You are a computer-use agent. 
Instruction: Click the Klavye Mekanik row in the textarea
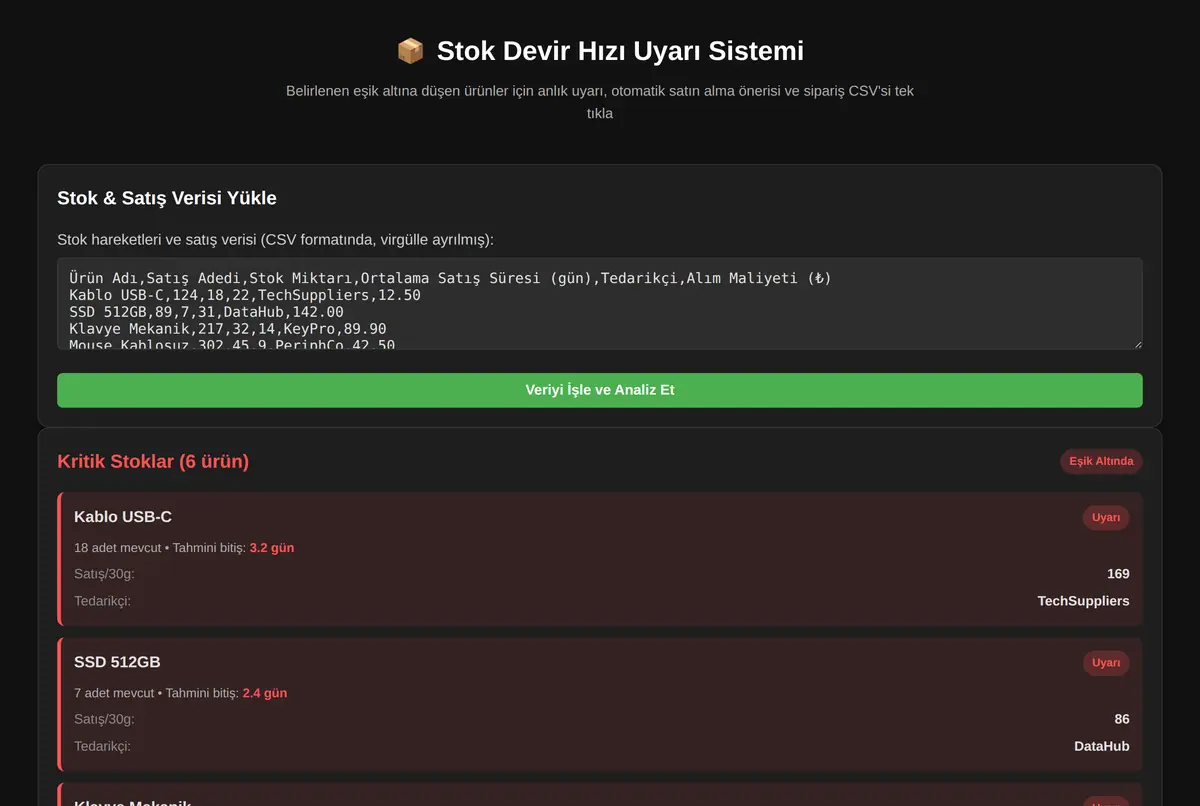pos(228,329)
